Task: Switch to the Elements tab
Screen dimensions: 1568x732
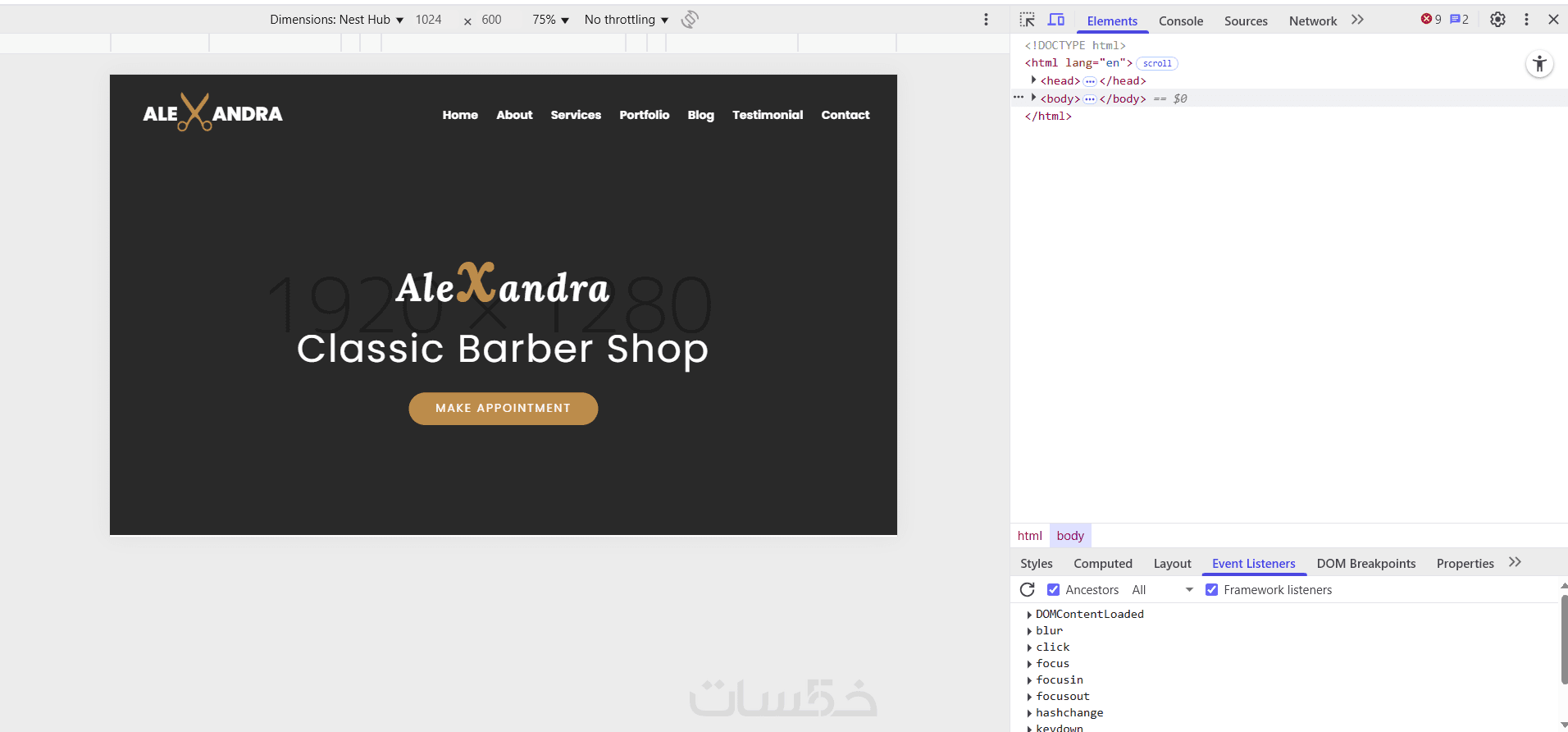Action: [1112, 21]
